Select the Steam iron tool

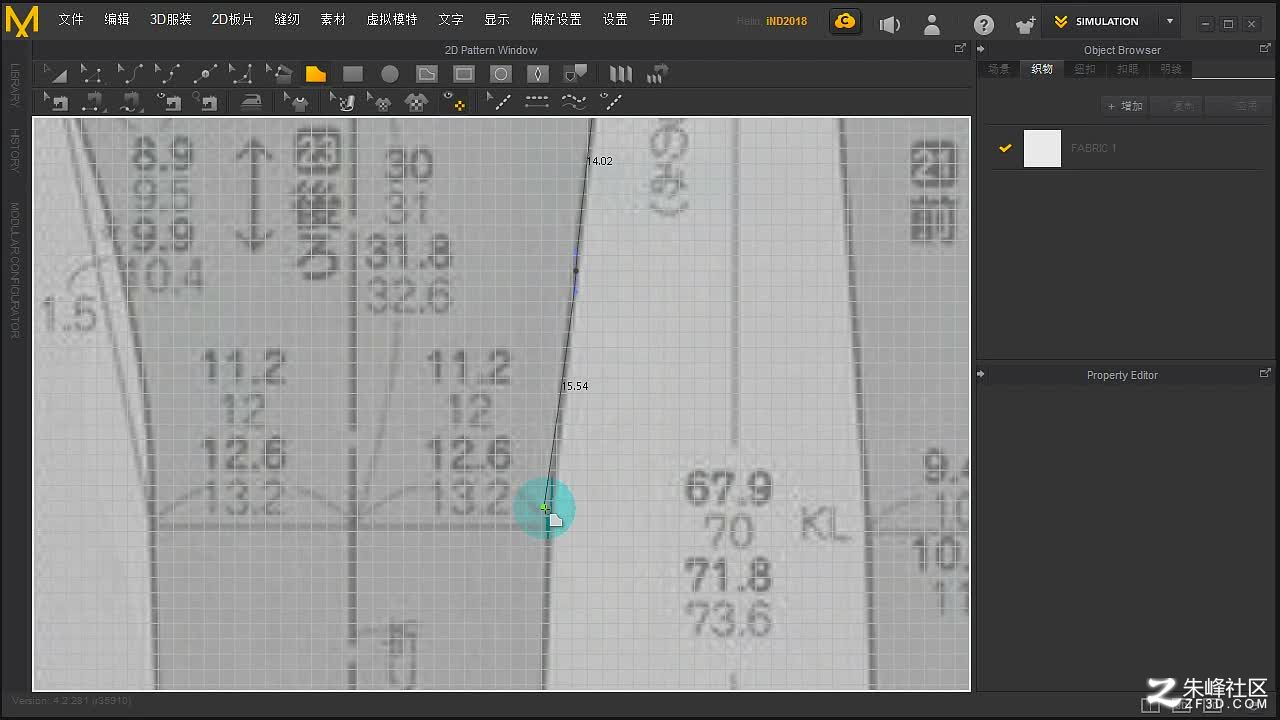click(x=251, y=101)
